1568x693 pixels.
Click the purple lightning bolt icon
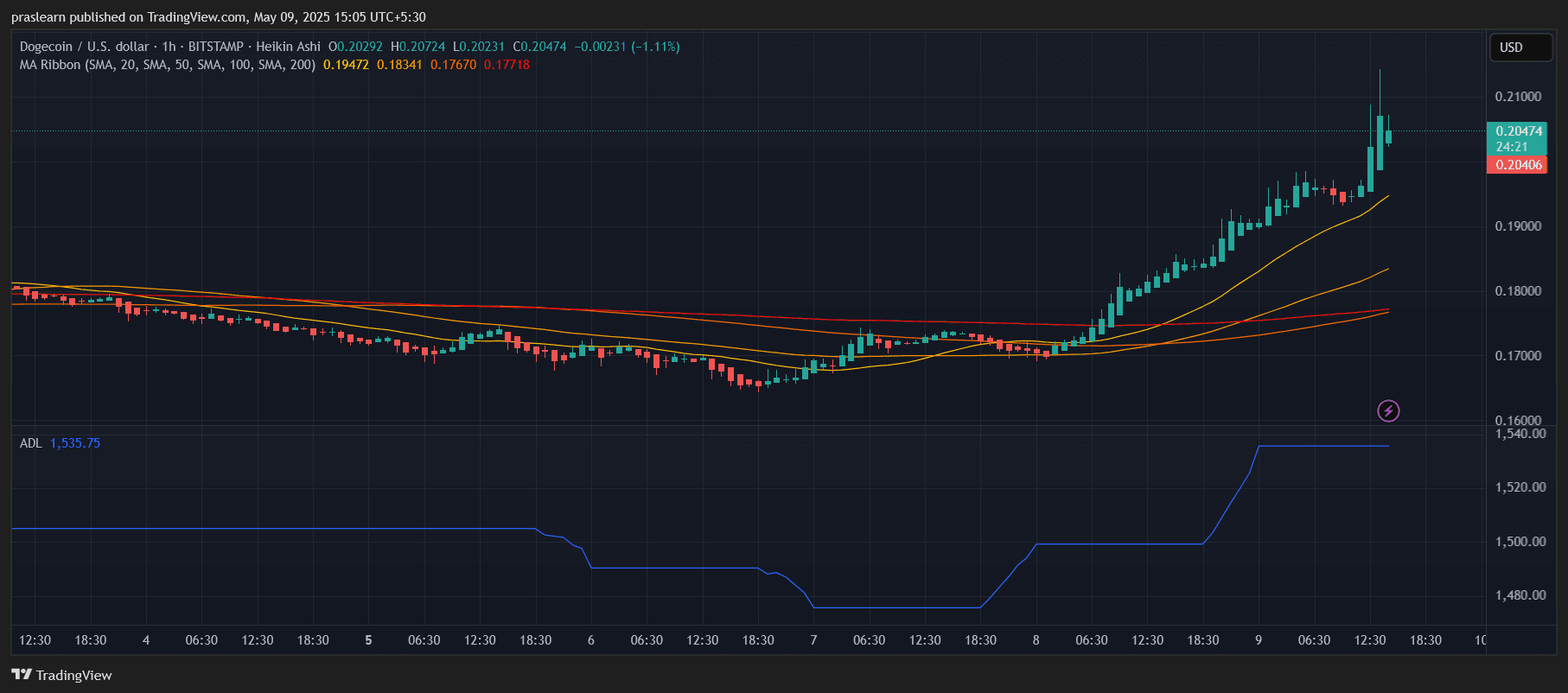click(1387, 410)
